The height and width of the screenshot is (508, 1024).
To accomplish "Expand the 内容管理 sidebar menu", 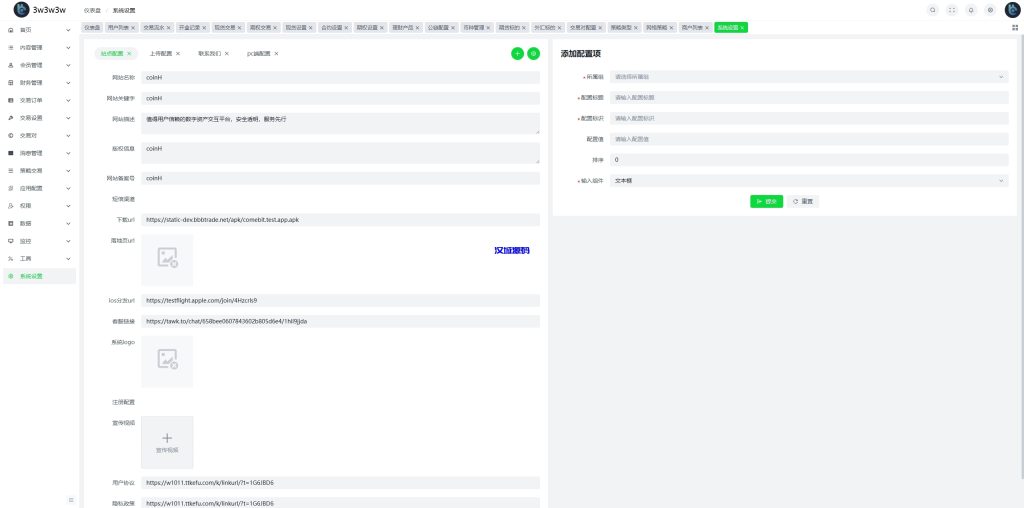I will [x=38, y=47].
